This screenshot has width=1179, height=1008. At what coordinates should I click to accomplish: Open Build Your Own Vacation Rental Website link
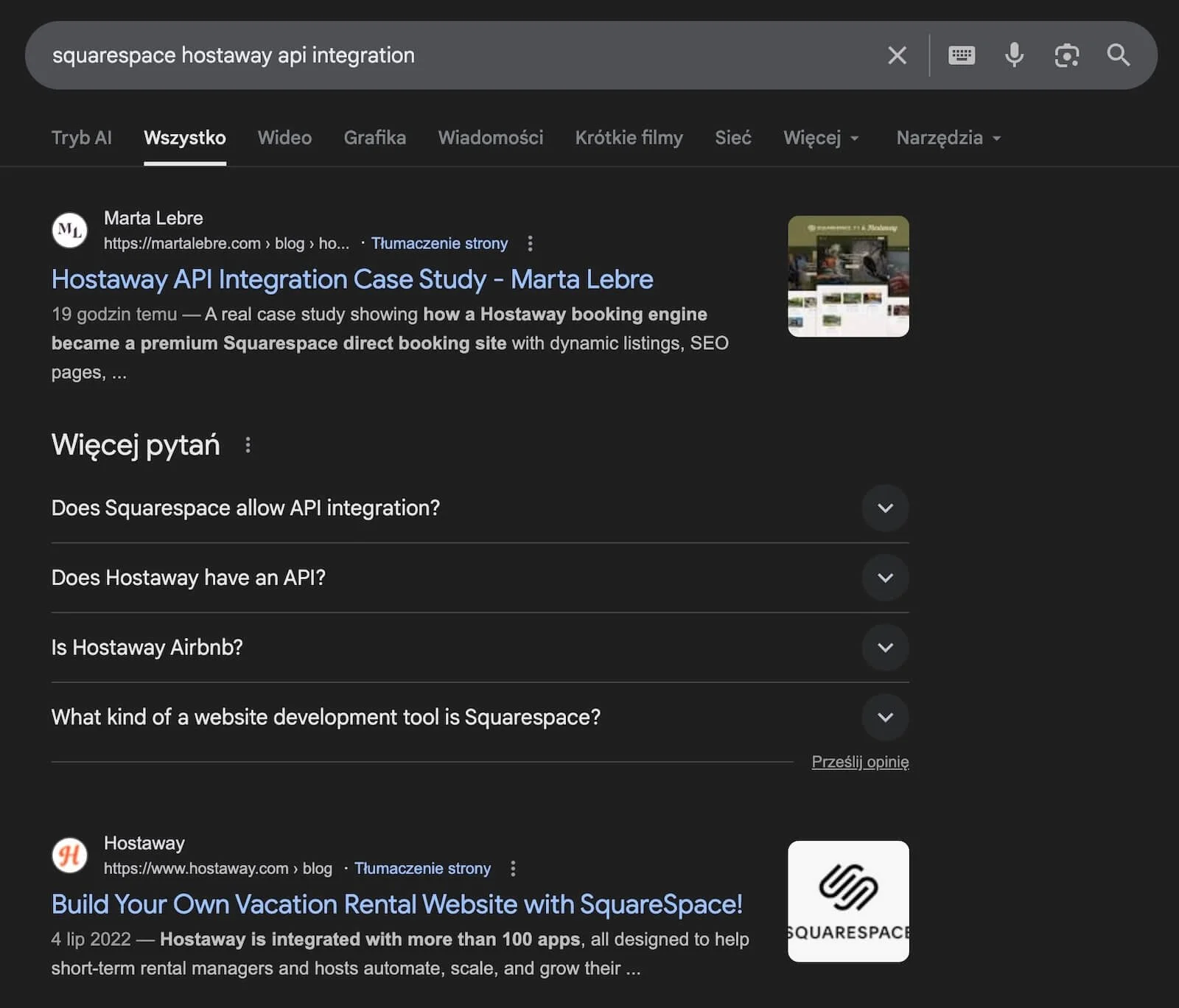click(397, 904)
